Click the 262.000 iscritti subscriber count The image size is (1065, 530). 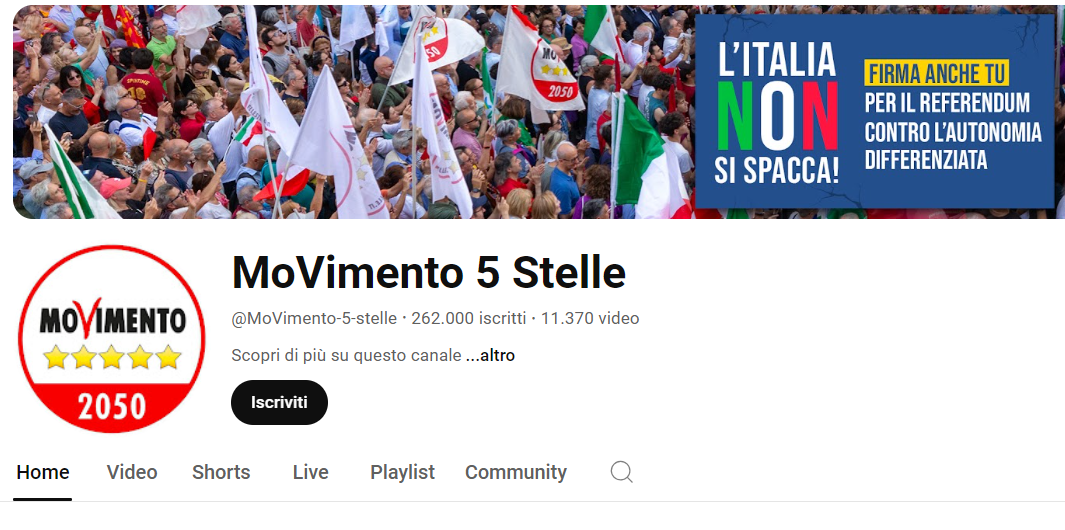point(469,318)
